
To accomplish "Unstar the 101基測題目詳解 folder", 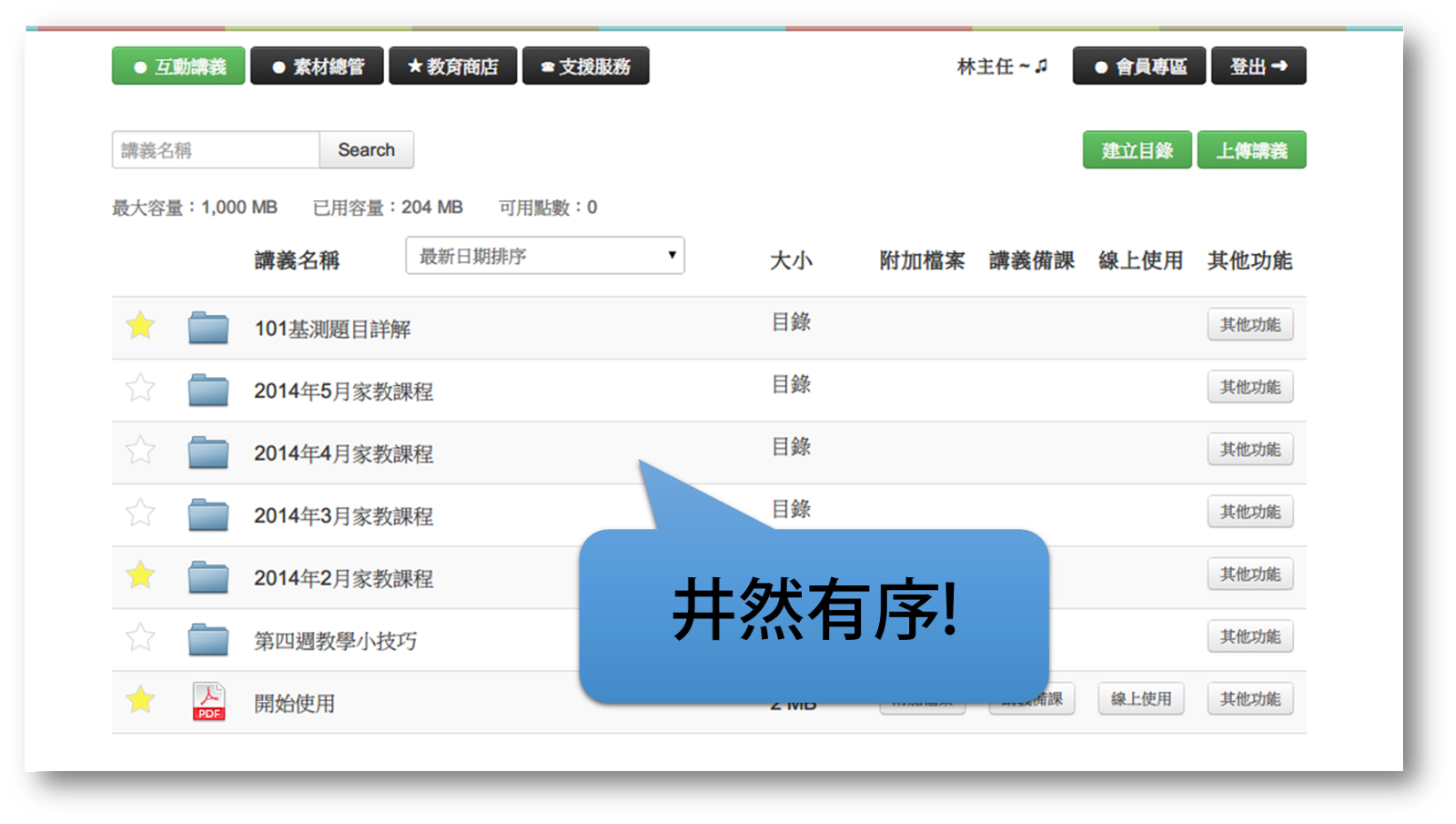I will [140, 325].
